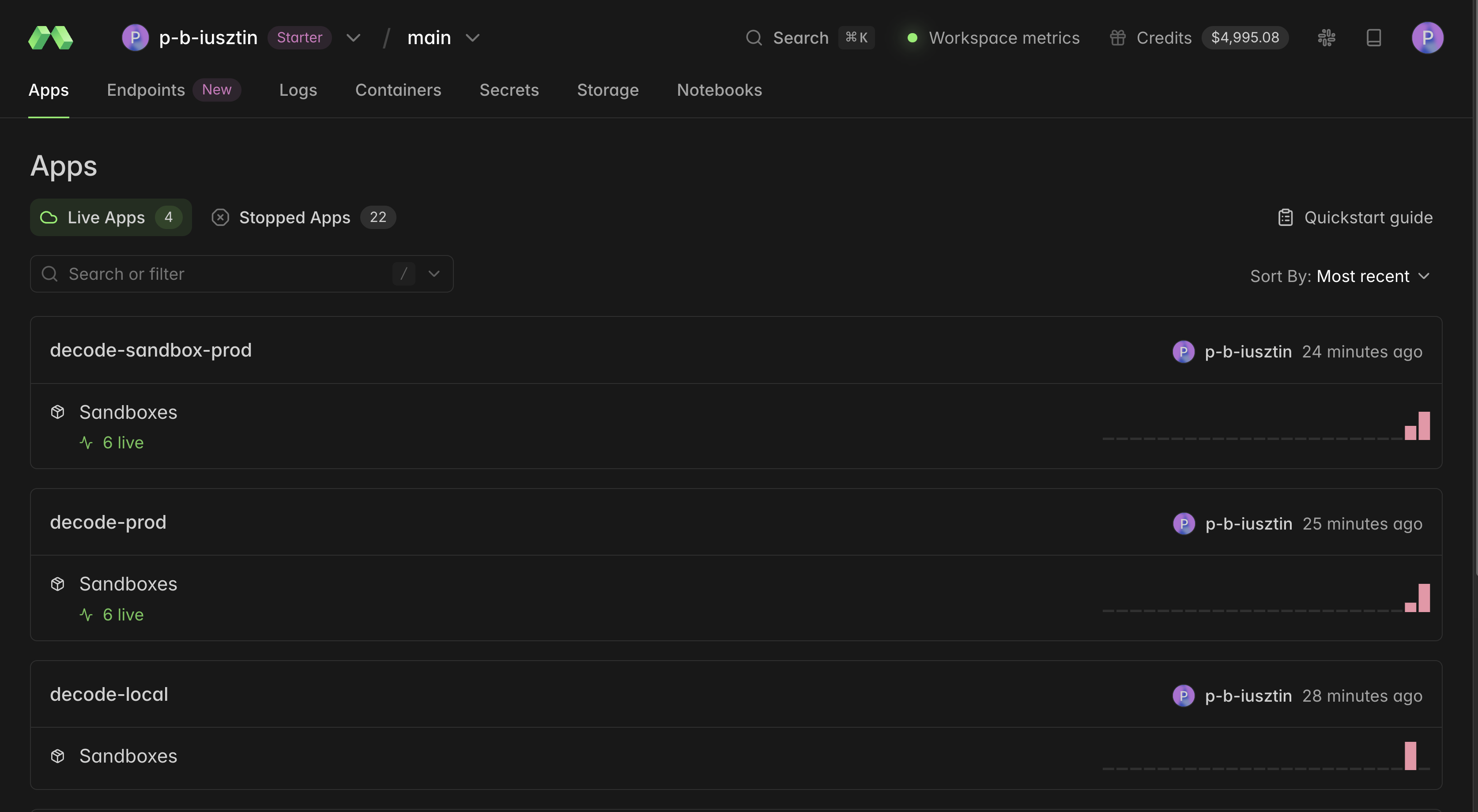Image resolution: width=1478 pixels, height=812 pixels.
Task: Click '6 live' under decode-sandbox-prod
Action: 123,443
